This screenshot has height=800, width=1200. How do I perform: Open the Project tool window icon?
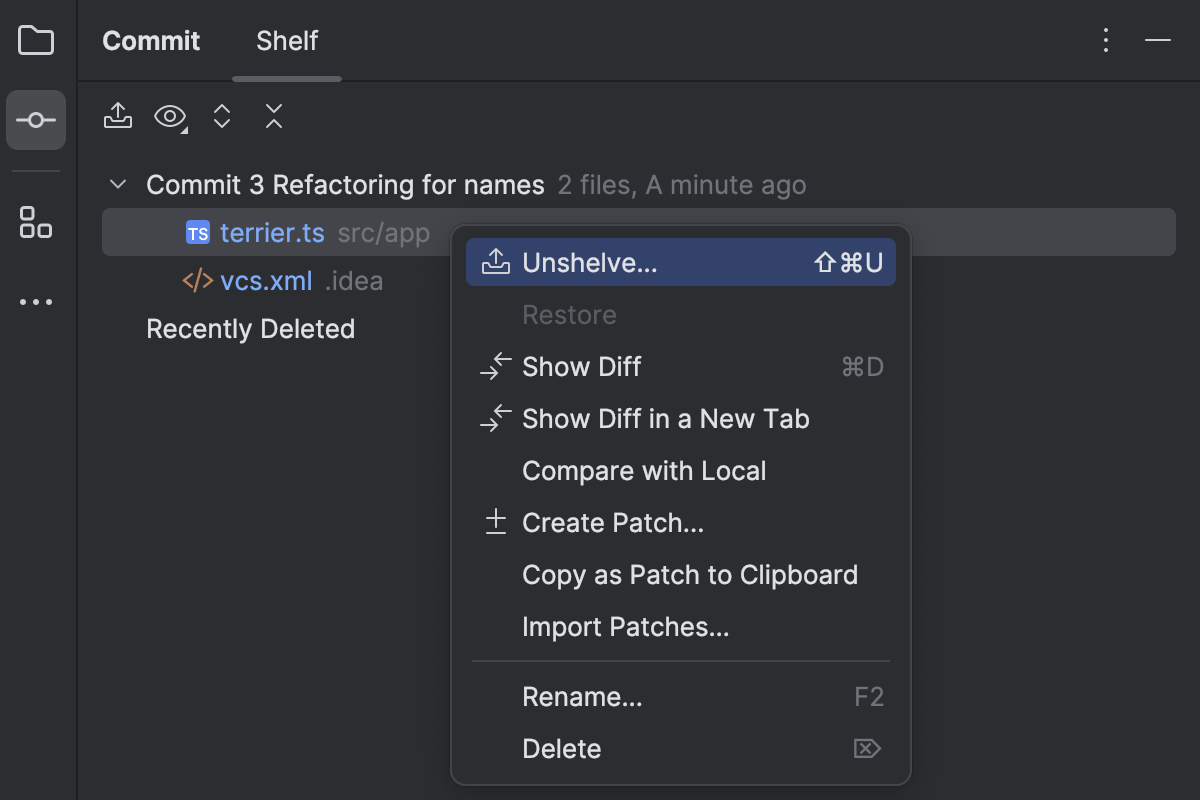pos(36,40)
